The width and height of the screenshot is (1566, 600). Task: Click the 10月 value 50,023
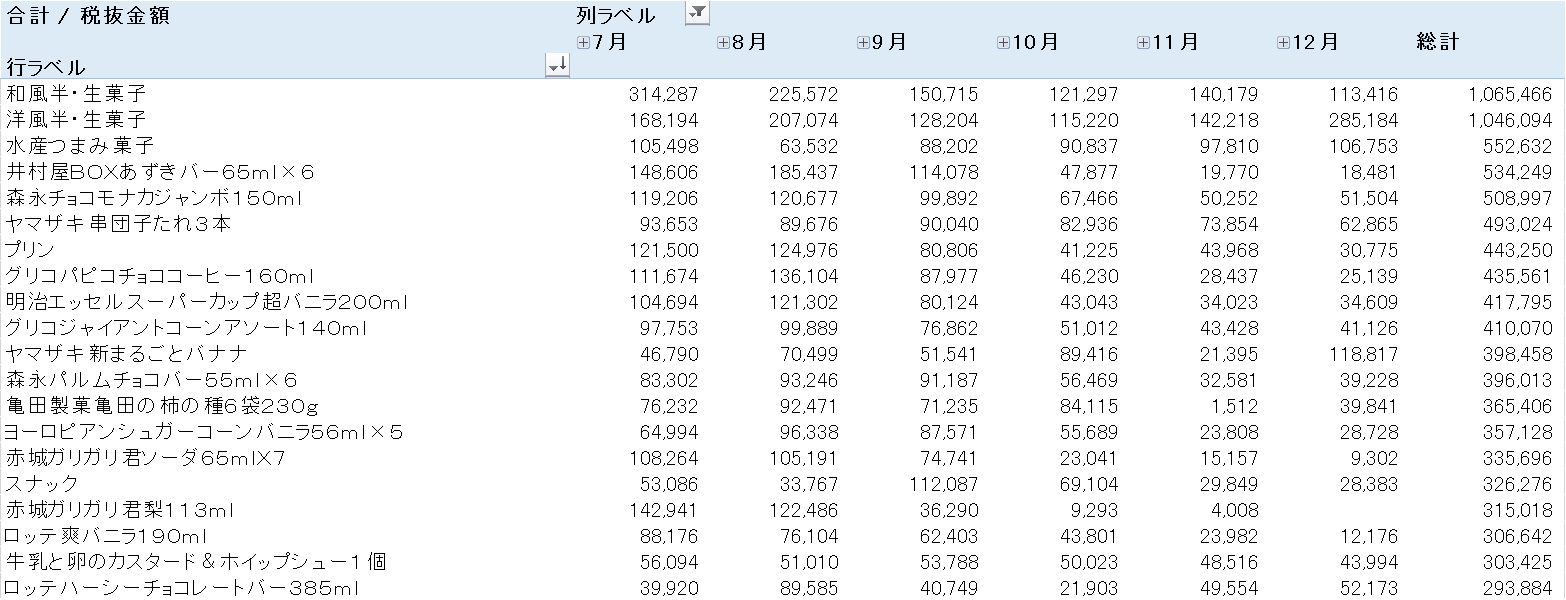click(x=1089, y=562)
